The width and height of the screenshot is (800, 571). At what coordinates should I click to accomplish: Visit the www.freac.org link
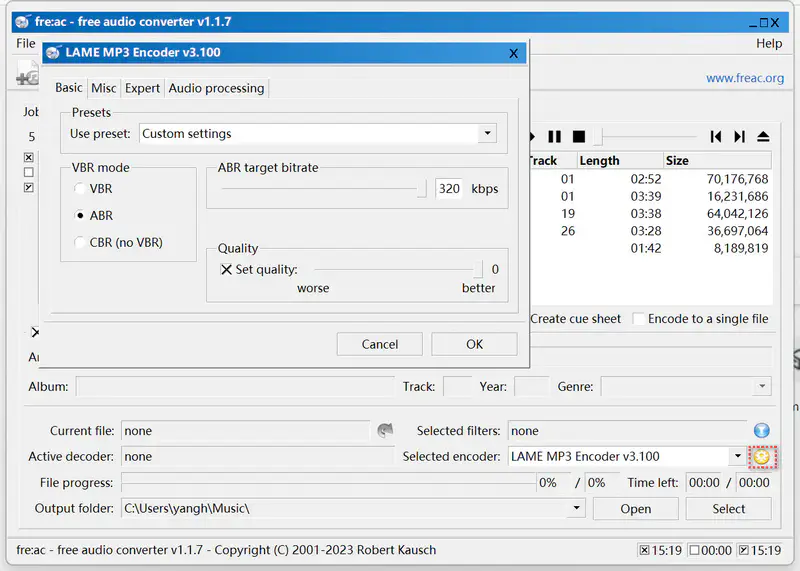click(745, 78)
